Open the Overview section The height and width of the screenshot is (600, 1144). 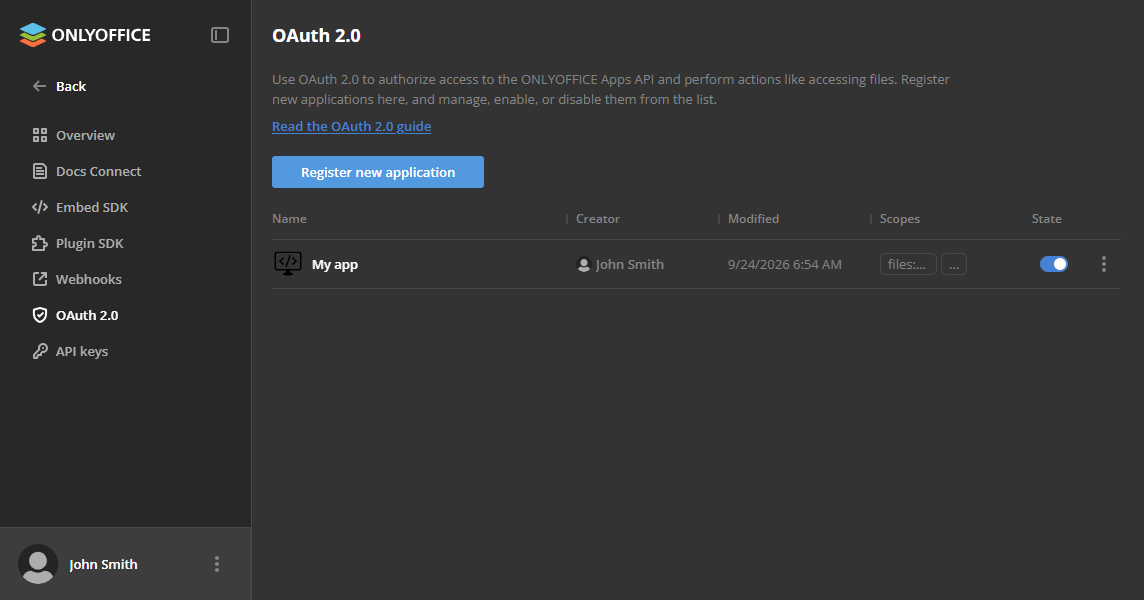(85, 135)
